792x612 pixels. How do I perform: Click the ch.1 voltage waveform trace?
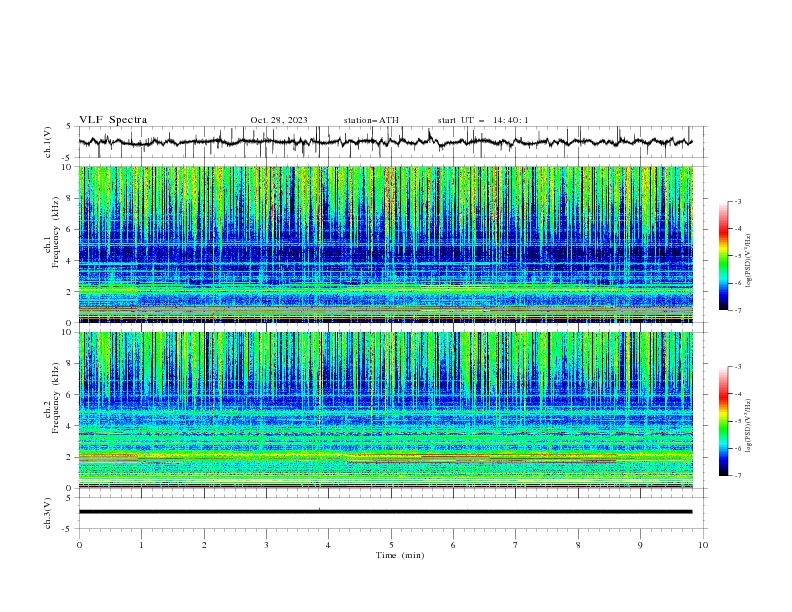coord(385,142)
